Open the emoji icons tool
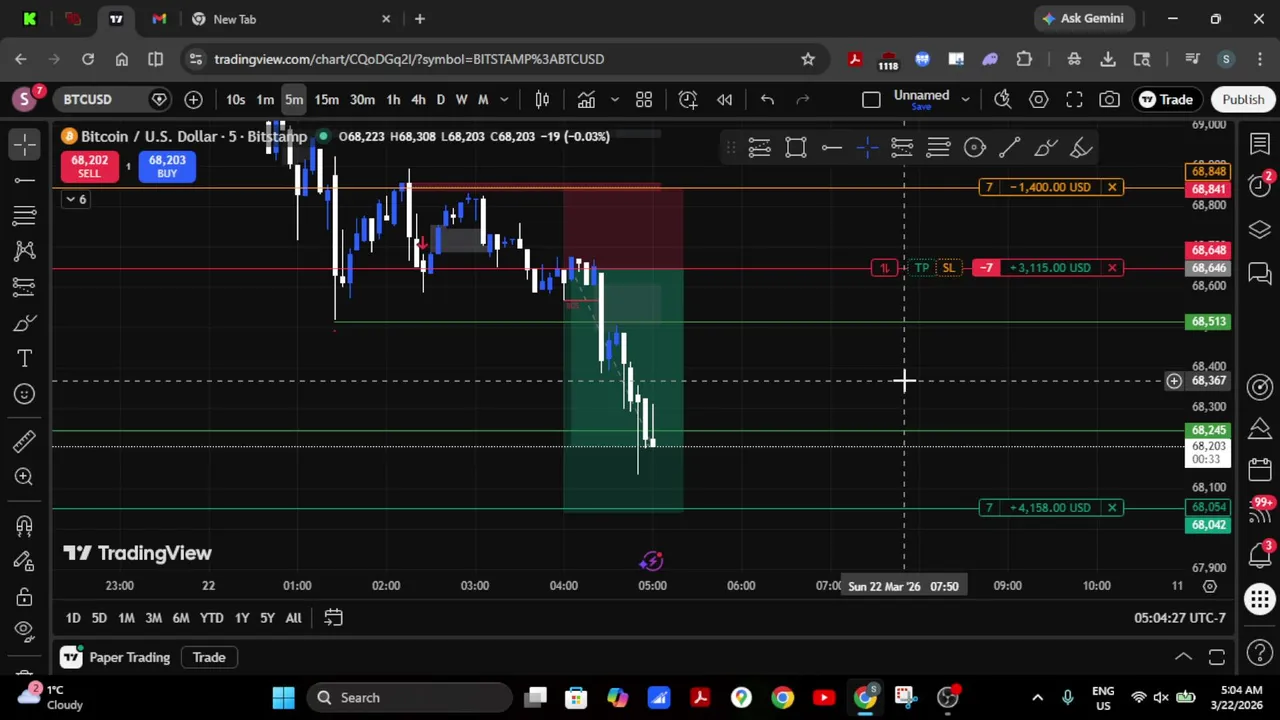 tap(25, 394)
